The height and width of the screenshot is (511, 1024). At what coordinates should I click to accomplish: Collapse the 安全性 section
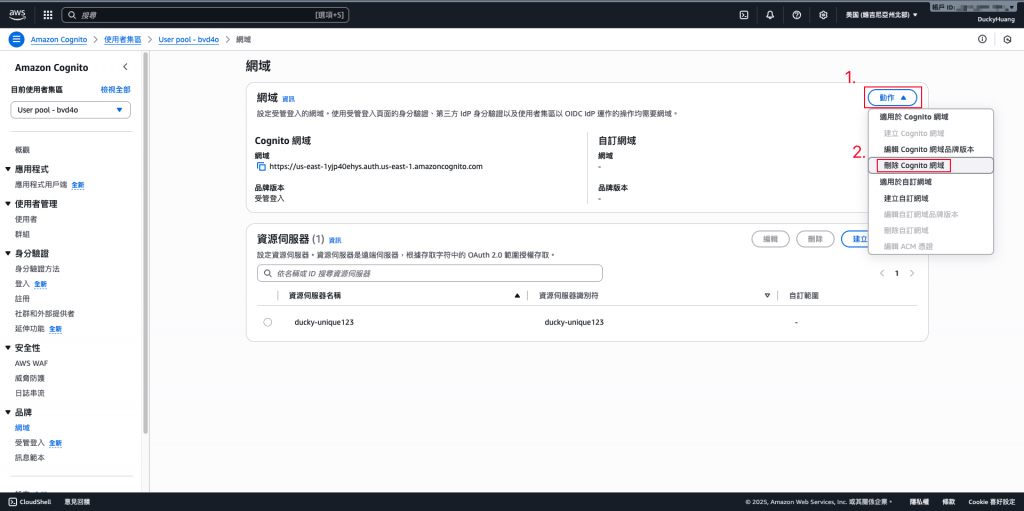coord(8,348)
